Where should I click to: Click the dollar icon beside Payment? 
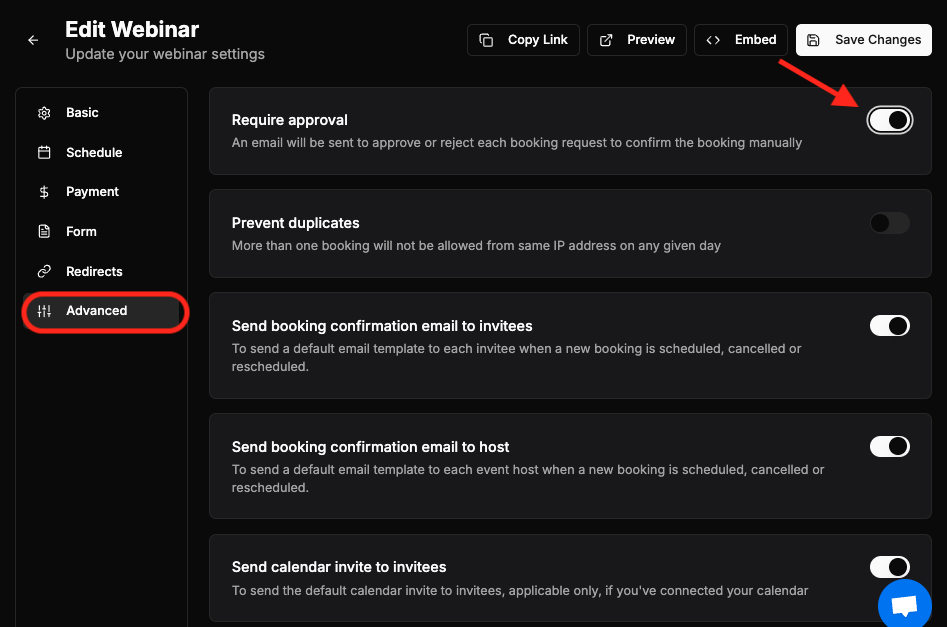[44, 192]
